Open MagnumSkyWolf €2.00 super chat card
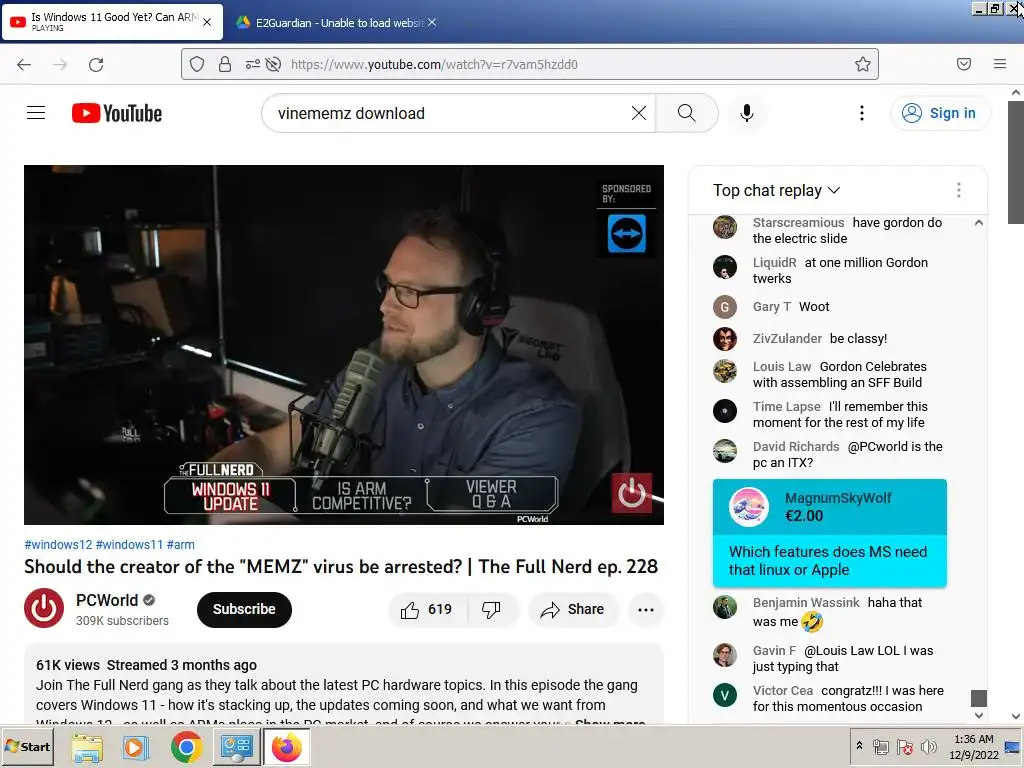The height and width of the screenshot is (768, 1024). tap(829, 533)
